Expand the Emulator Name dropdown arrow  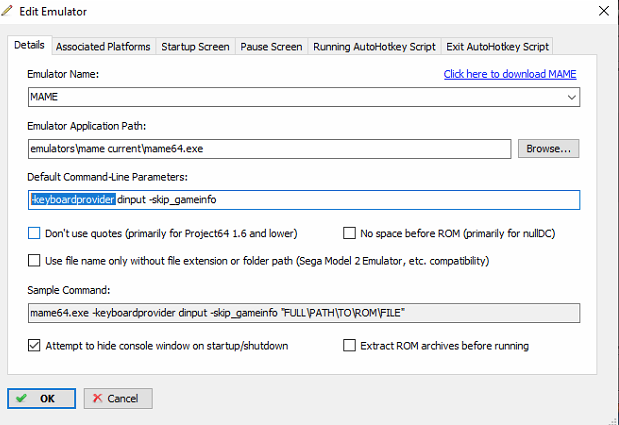click(x=571, y=97)
